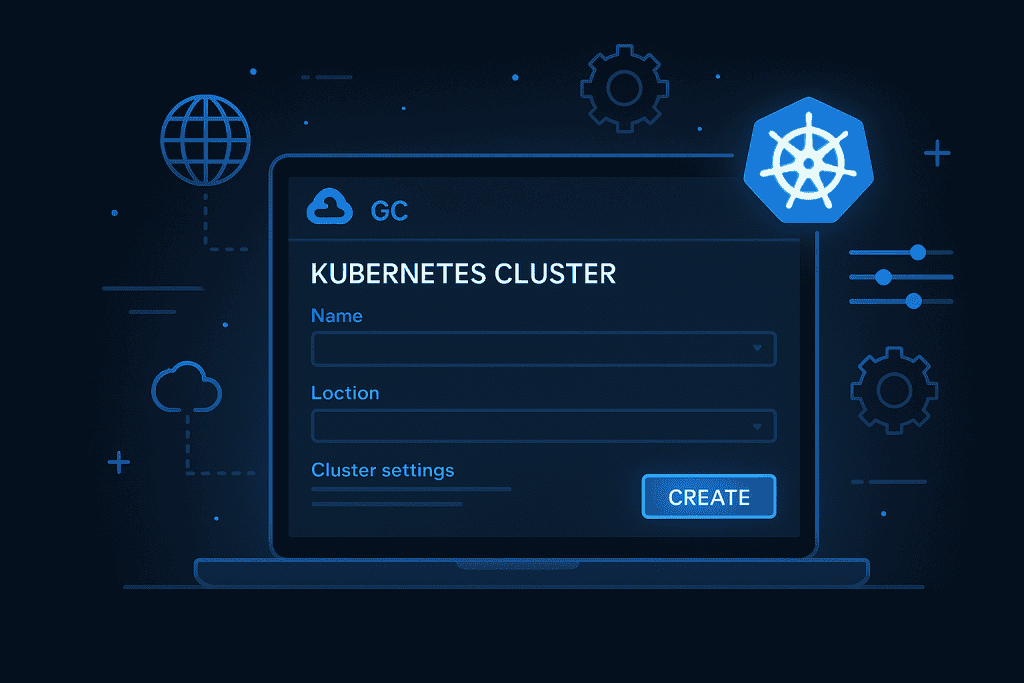The image size is (1024, 683).
Task: Click the KUBERNETES CLUSTER heading
Action: point(463,274)
